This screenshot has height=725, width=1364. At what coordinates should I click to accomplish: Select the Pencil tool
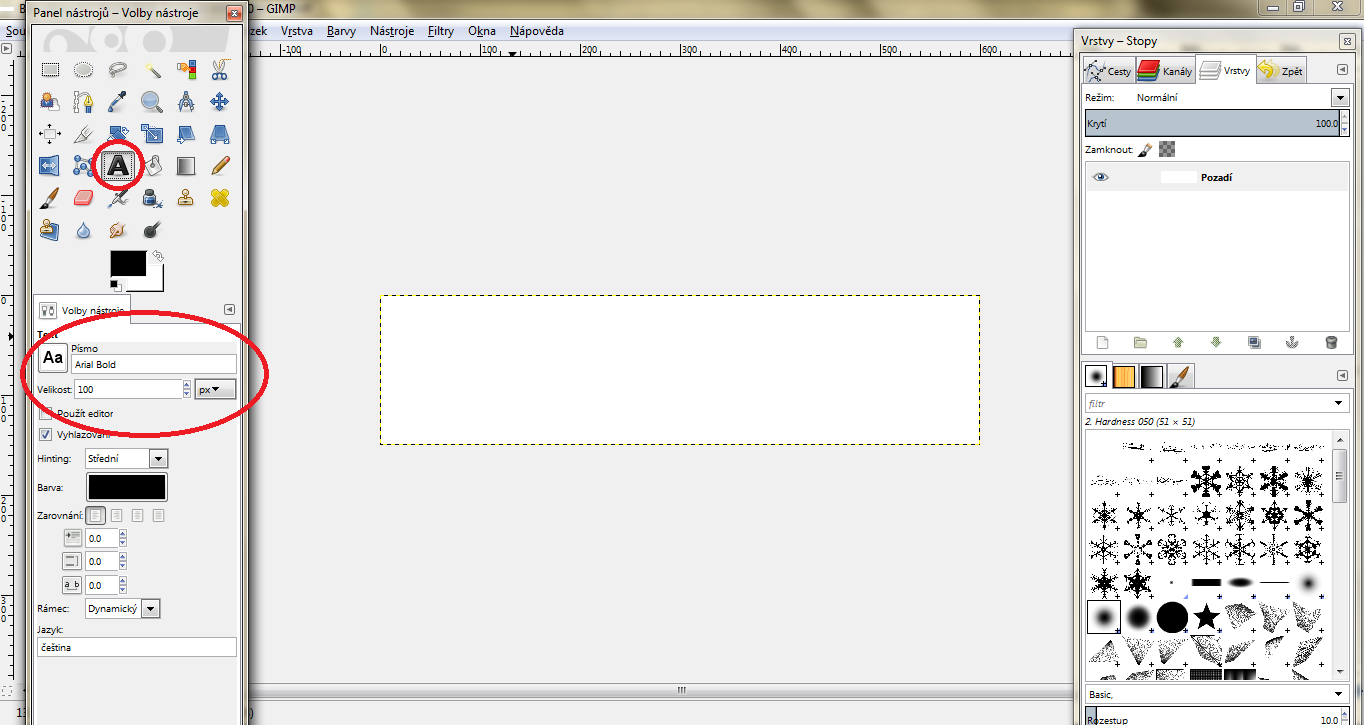pyautogui.click(x=220, y=166)
